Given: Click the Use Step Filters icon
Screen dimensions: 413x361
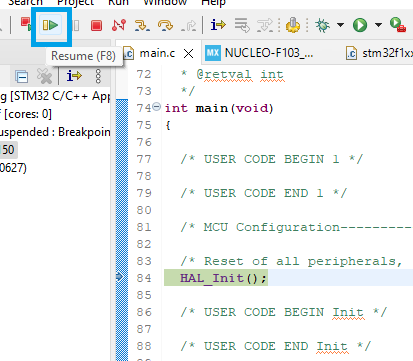Looking at the screenshot, I should [265, 25].
